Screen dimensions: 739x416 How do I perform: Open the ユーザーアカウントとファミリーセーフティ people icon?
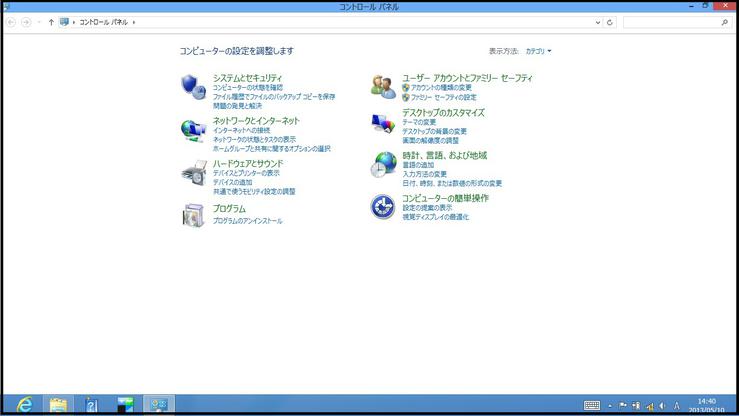(x=383, y=87)
